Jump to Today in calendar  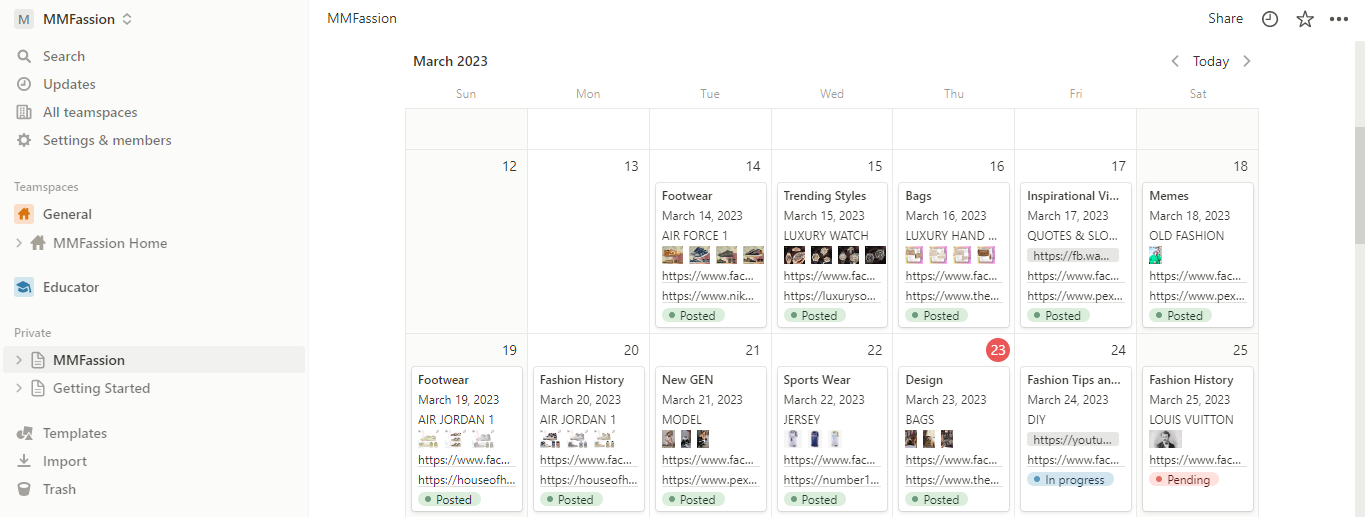pos(1210,61)
